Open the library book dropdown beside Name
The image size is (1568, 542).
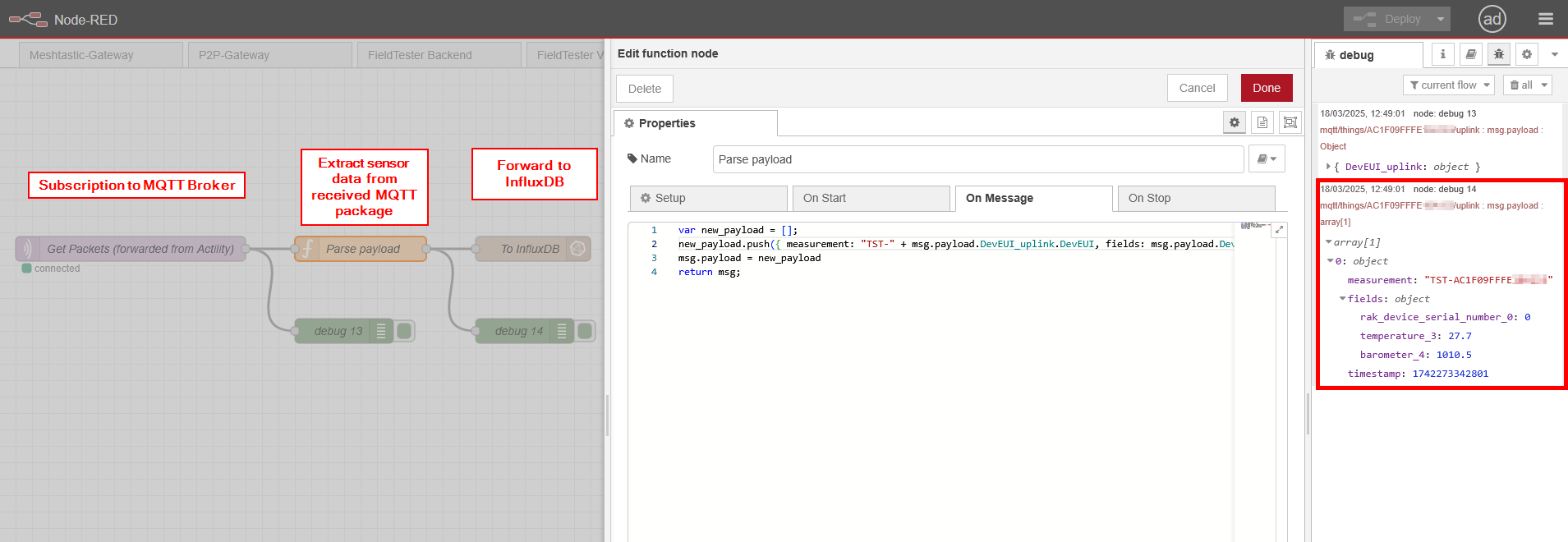click(1267, 158)
